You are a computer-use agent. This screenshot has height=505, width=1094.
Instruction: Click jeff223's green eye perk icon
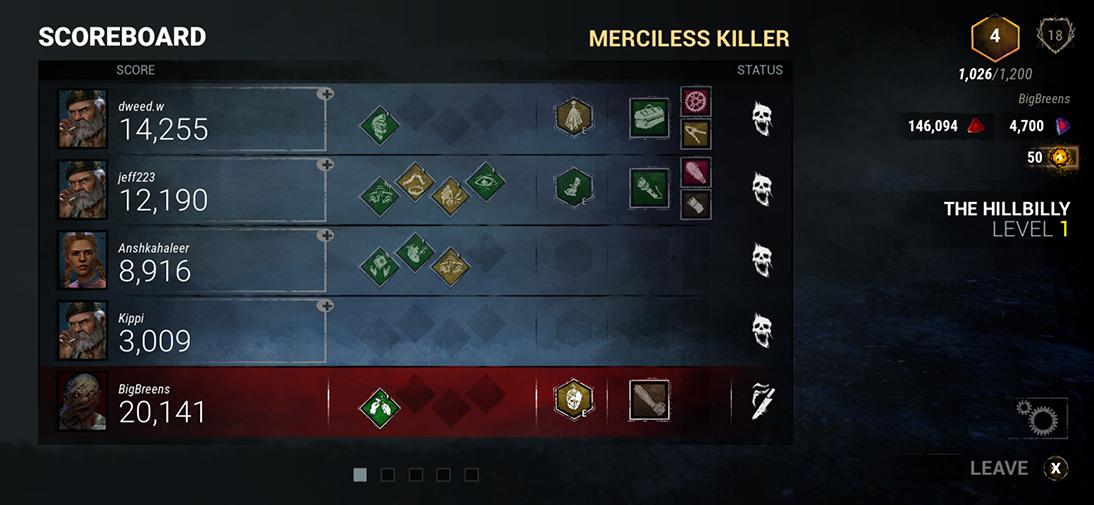486,181
